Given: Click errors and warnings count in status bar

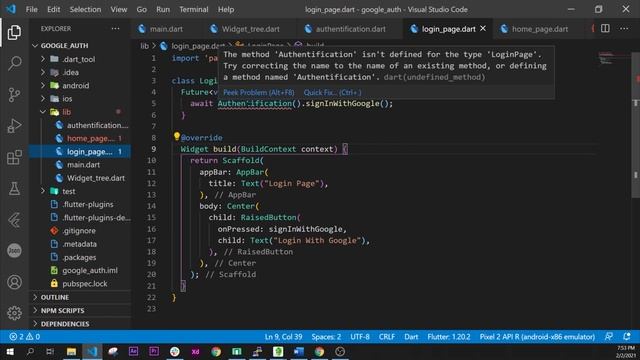Looking at the screenshot, I should click(x=25, y=337).
